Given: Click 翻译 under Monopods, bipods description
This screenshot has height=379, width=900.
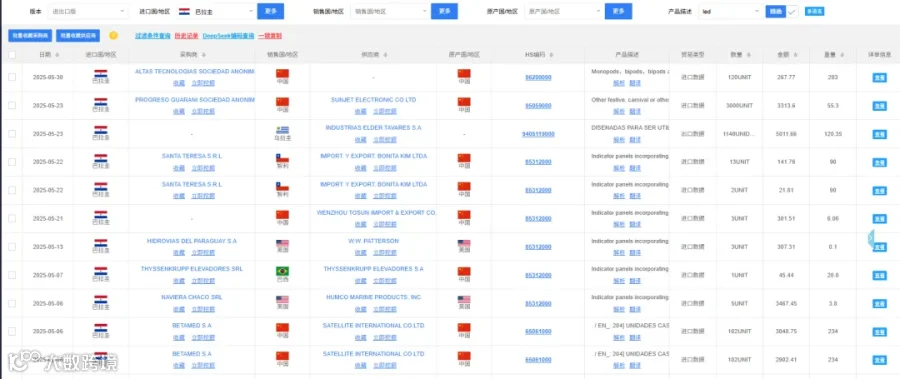Looking at the screenshot, I should (635, 83).
